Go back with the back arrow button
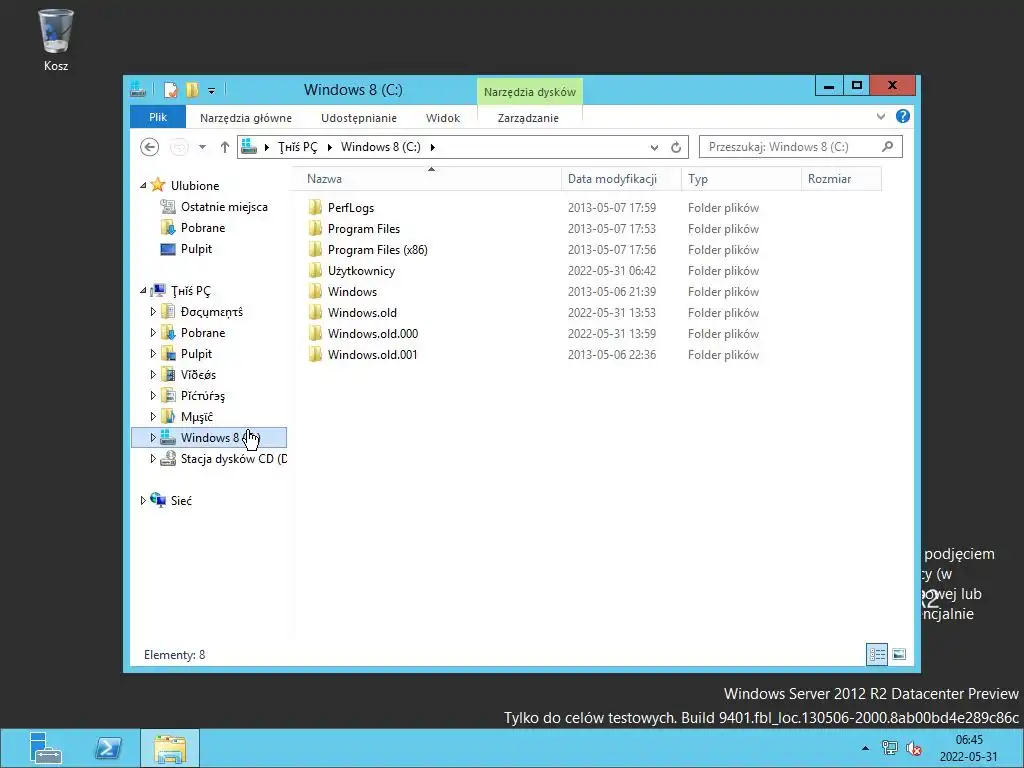This screenshot has width=1024, height=768. 150,147
